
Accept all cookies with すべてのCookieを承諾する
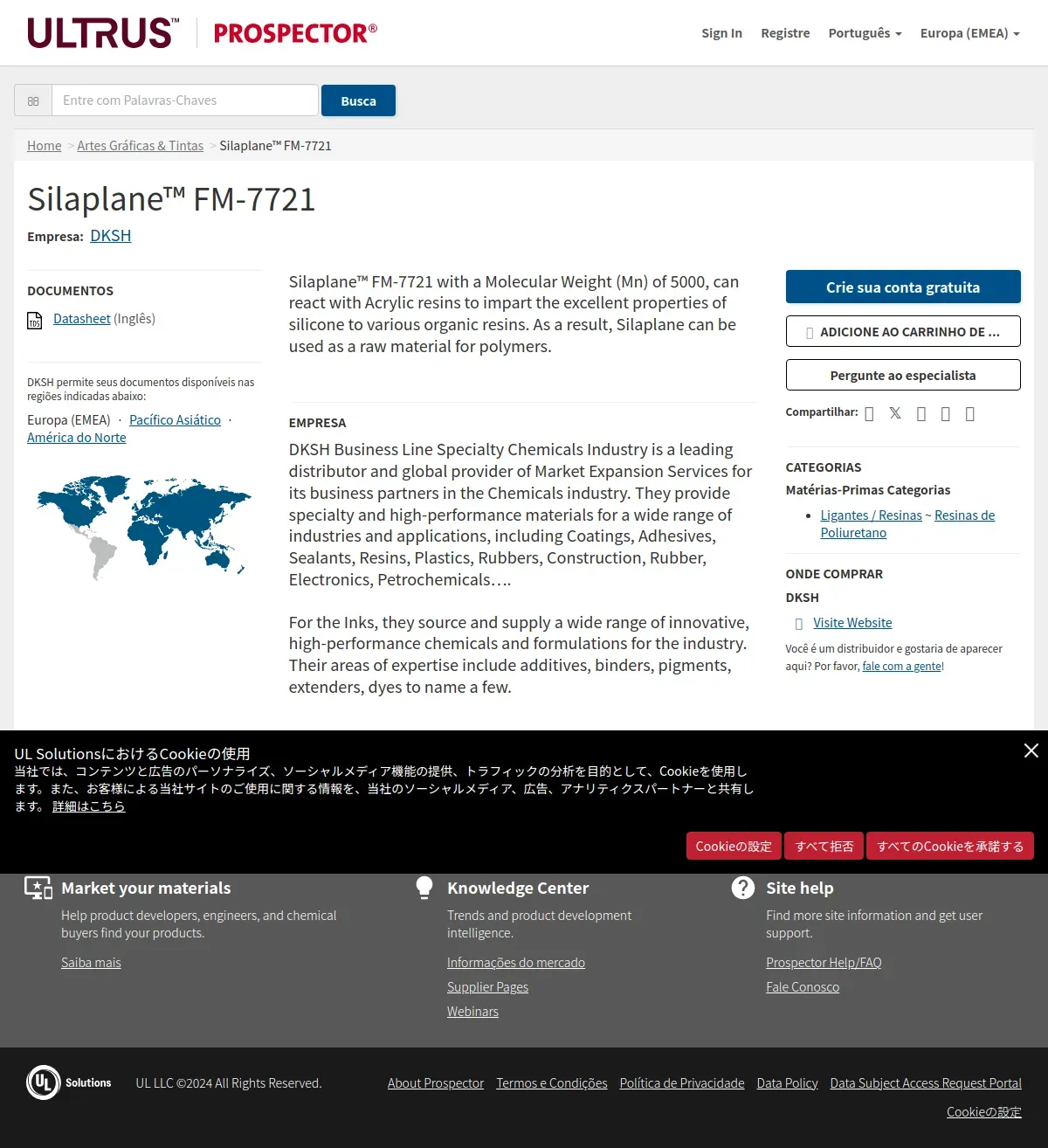[x=950, y=846]
